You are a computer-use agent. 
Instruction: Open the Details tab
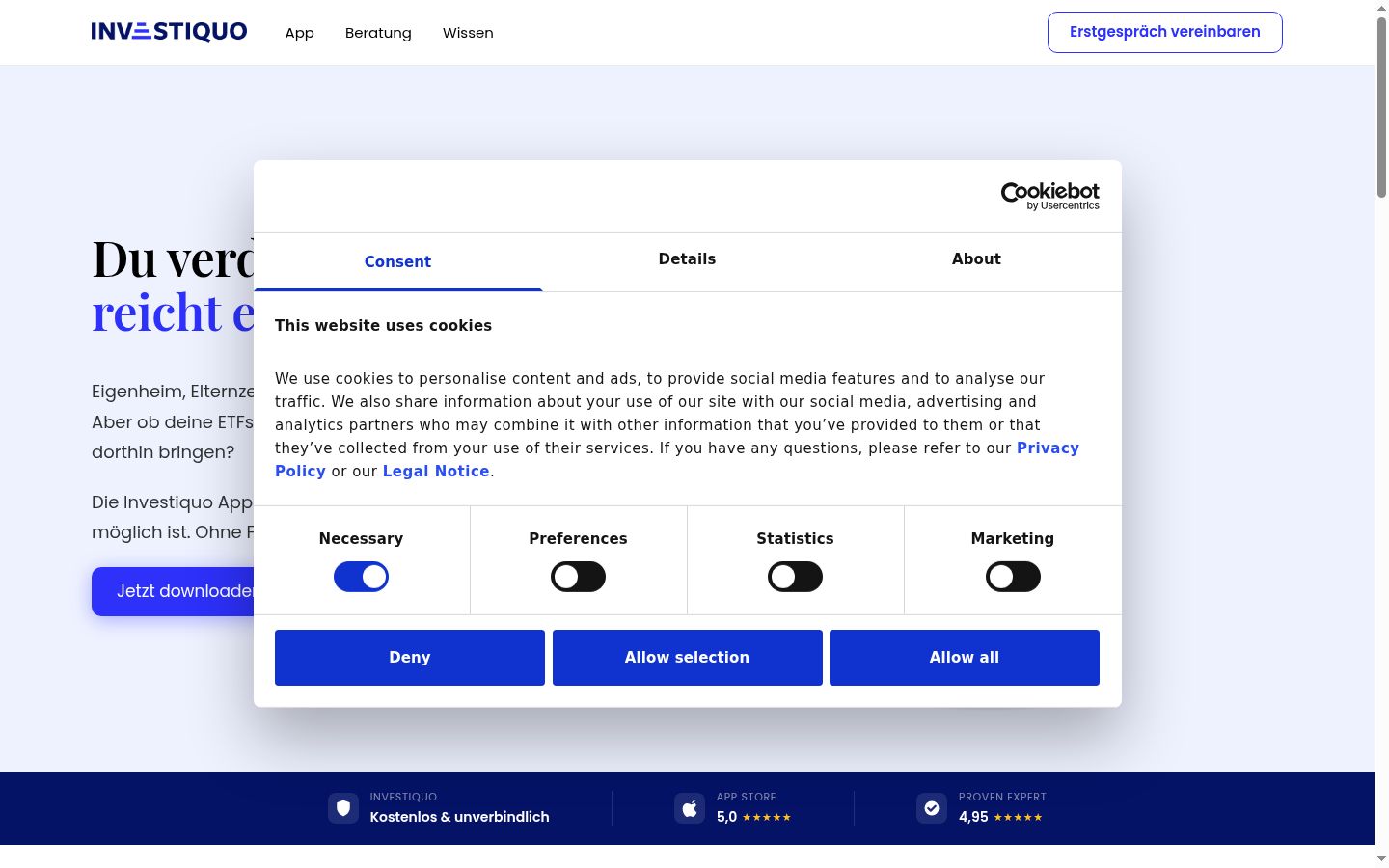click(x=687, y=259)
